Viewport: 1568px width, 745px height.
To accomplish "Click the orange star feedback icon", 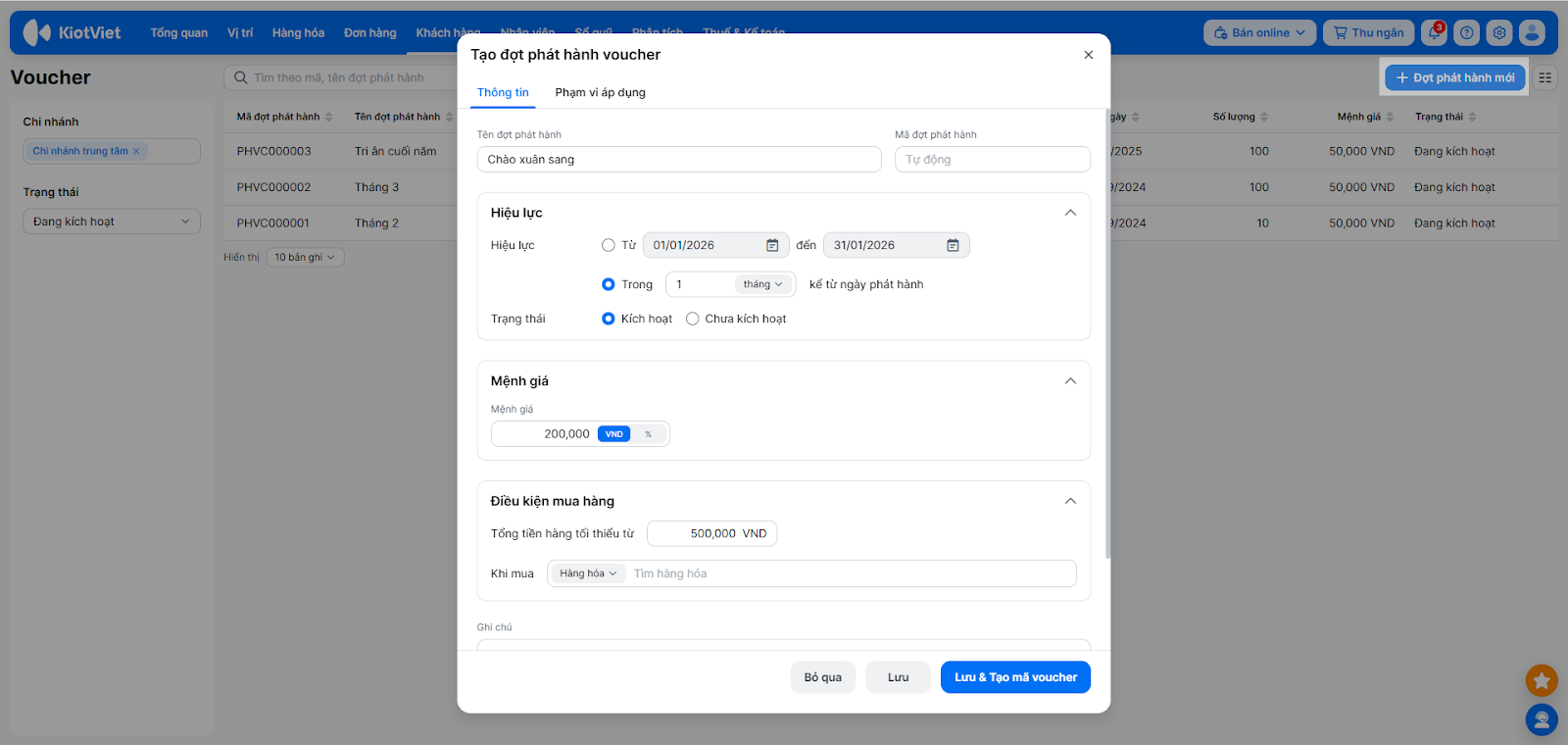I will pyautogui.click(x=1542, y=680).
